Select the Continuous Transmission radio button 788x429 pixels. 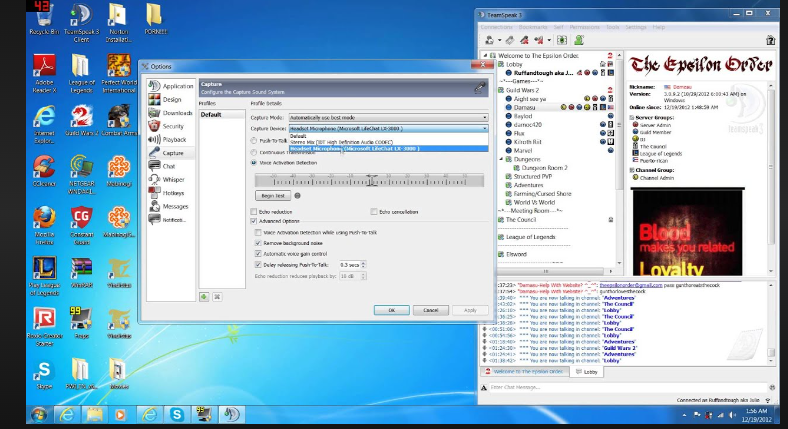pos(254,152)
